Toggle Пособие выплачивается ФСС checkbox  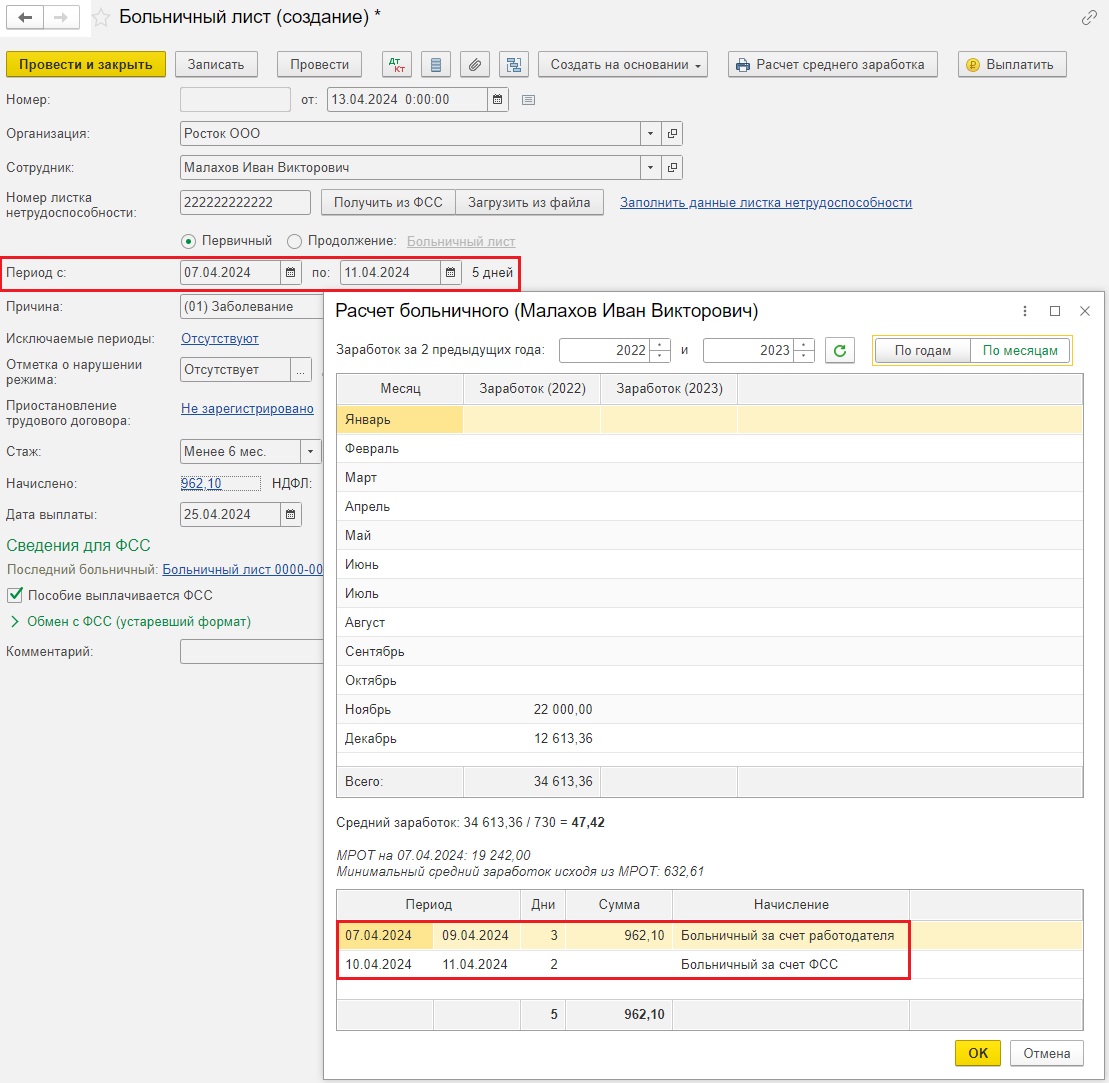(x=15, y=595)
